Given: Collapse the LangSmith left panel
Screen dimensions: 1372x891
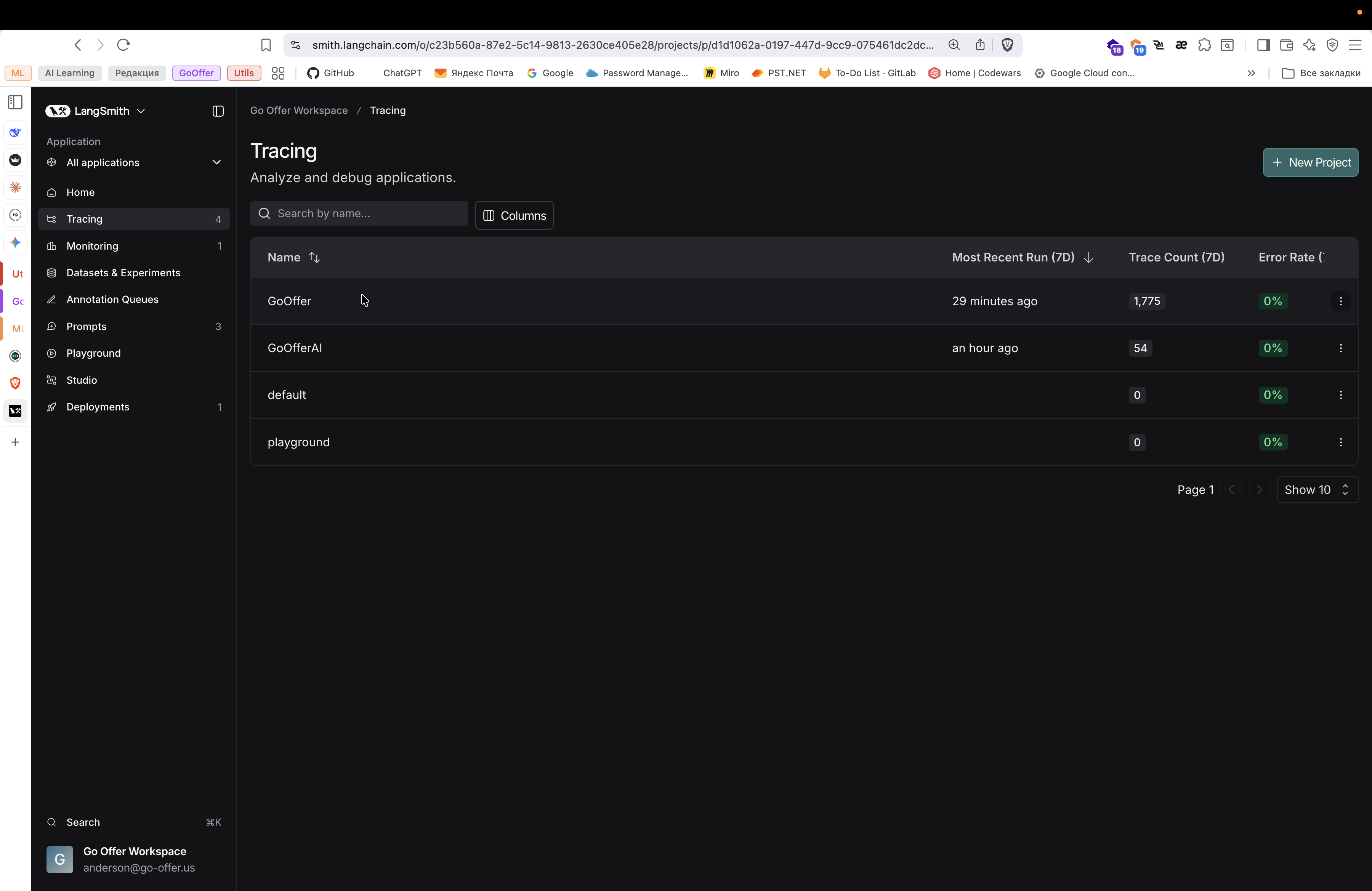Looking at the screenshot, I should pos(217,111).
